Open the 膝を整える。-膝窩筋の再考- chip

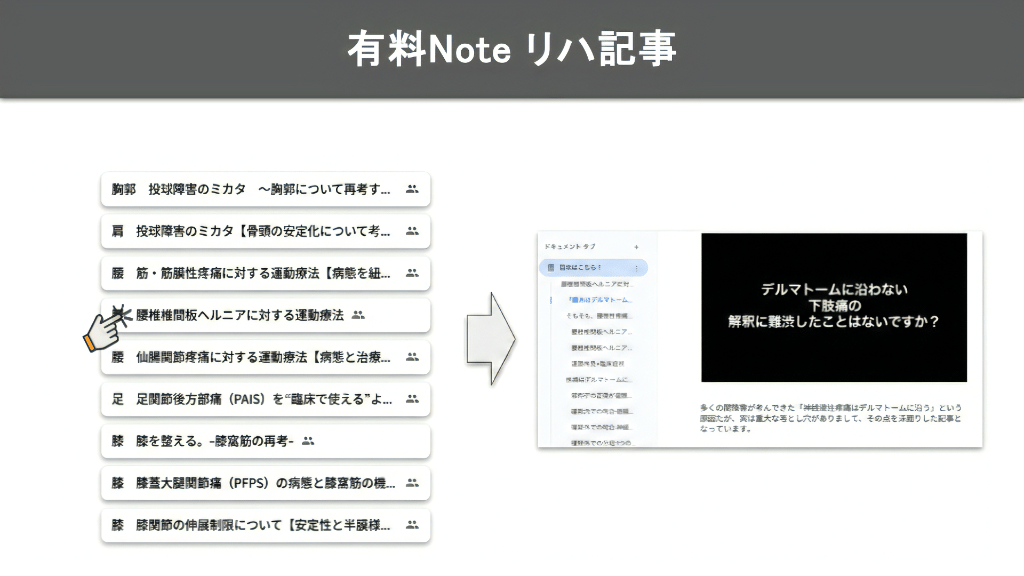tap(266, 441)
